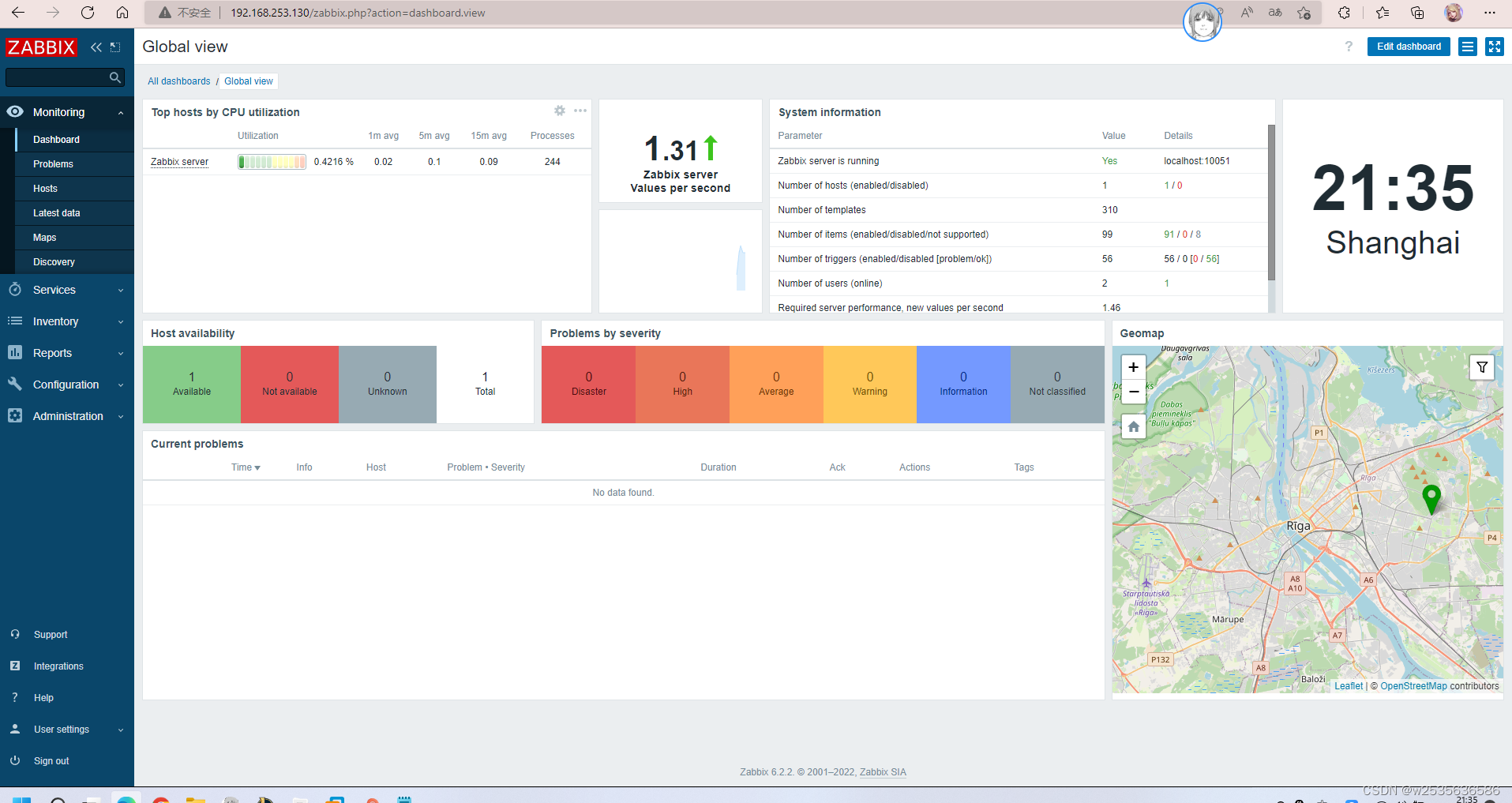
Task: Click Edit dashboard button
Action: (1409, 47)
